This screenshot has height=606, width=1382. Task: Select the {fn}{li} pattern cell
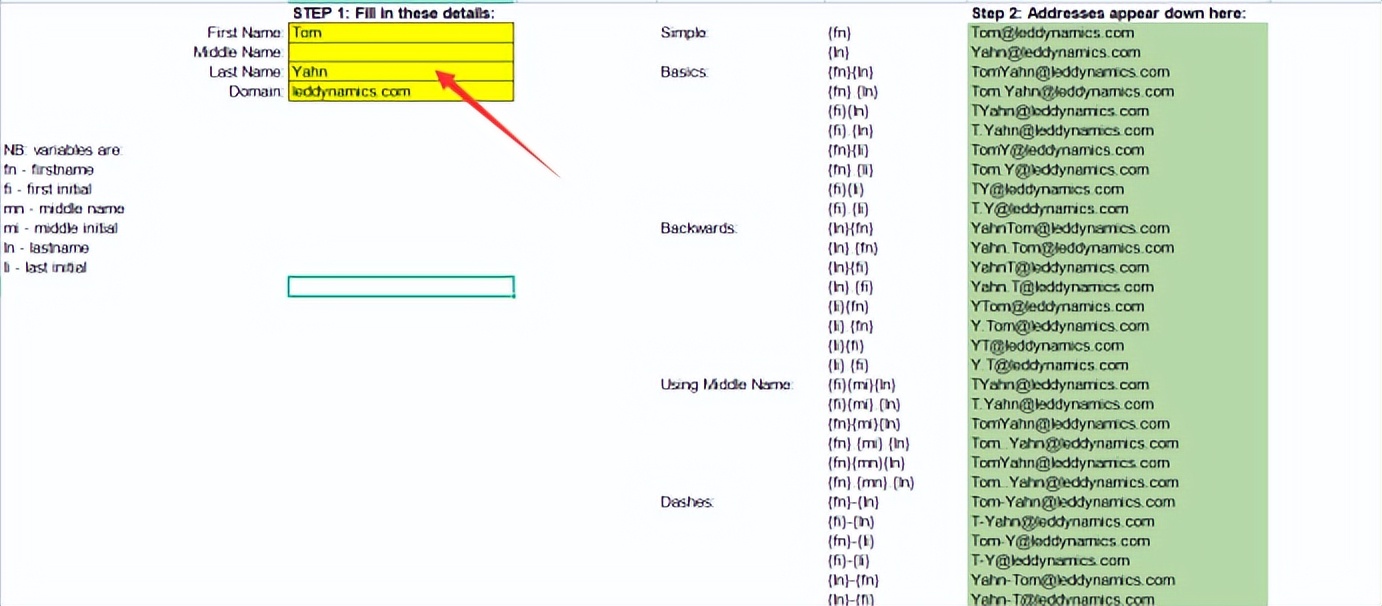[849, 150]
